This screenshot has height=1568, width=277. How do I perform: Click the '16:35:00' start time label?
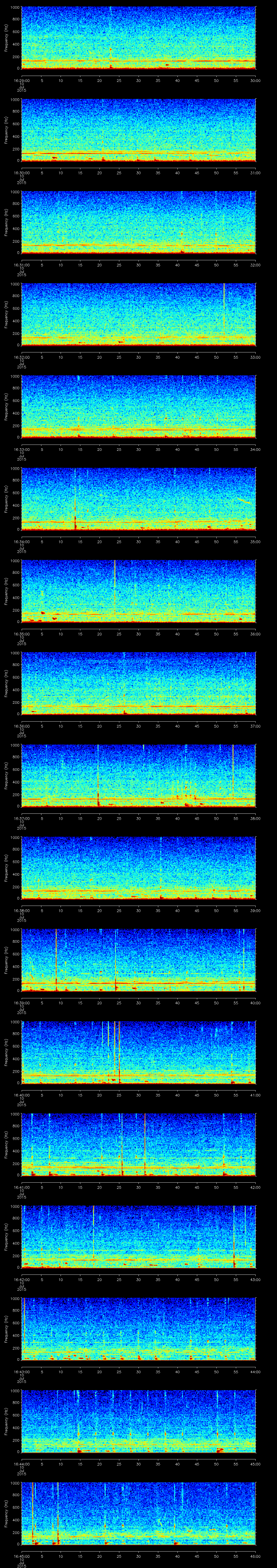point(21,634)
